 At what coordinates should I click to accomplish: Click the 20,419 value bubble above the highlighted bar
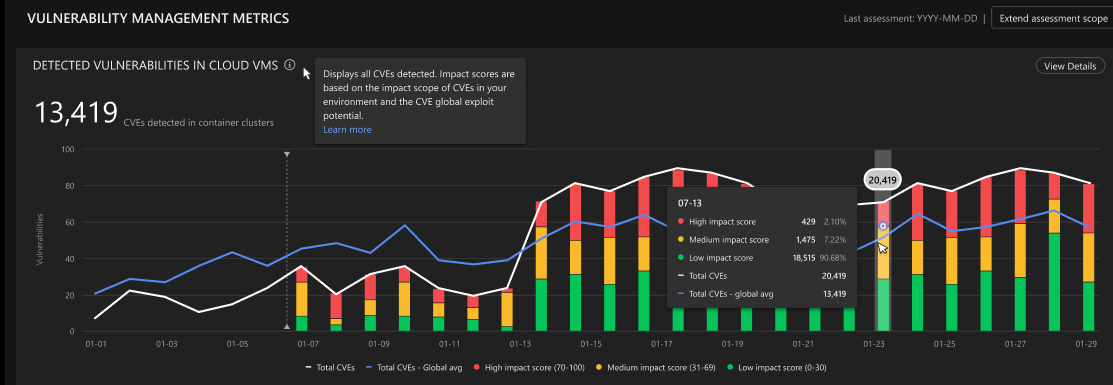pyautogui.click(x=882, y=180)
